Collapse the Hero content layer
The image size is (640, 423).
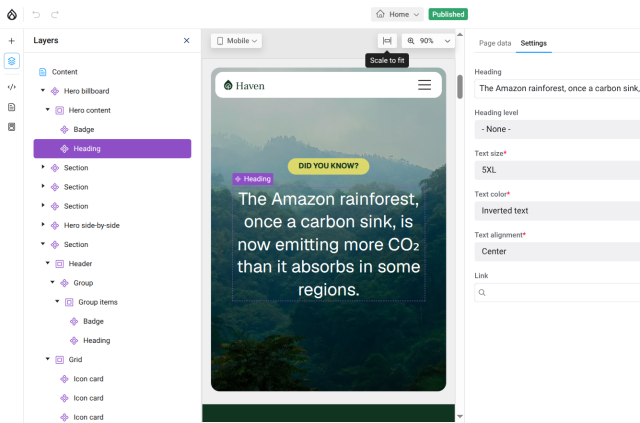point(48,109)
